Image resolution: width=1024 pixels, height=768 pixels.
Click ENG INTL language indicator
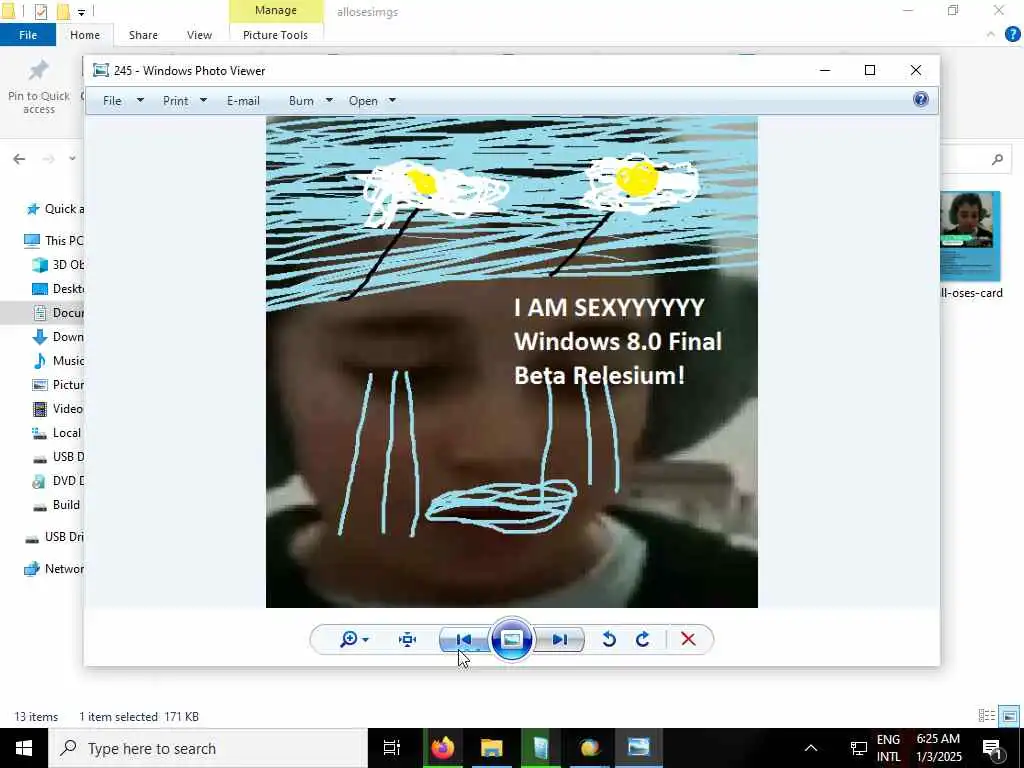(x=888, y=748)
